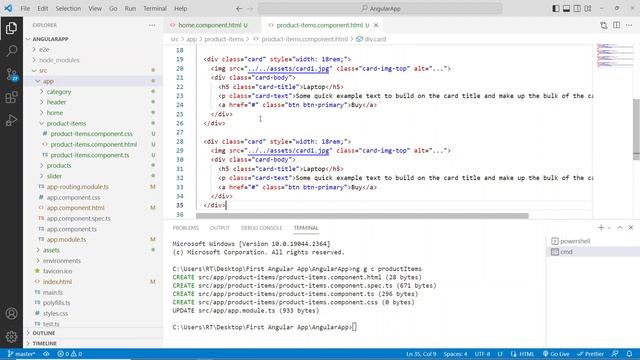
Task: Open Source Control view icon
Action: (x=11, y=74)
